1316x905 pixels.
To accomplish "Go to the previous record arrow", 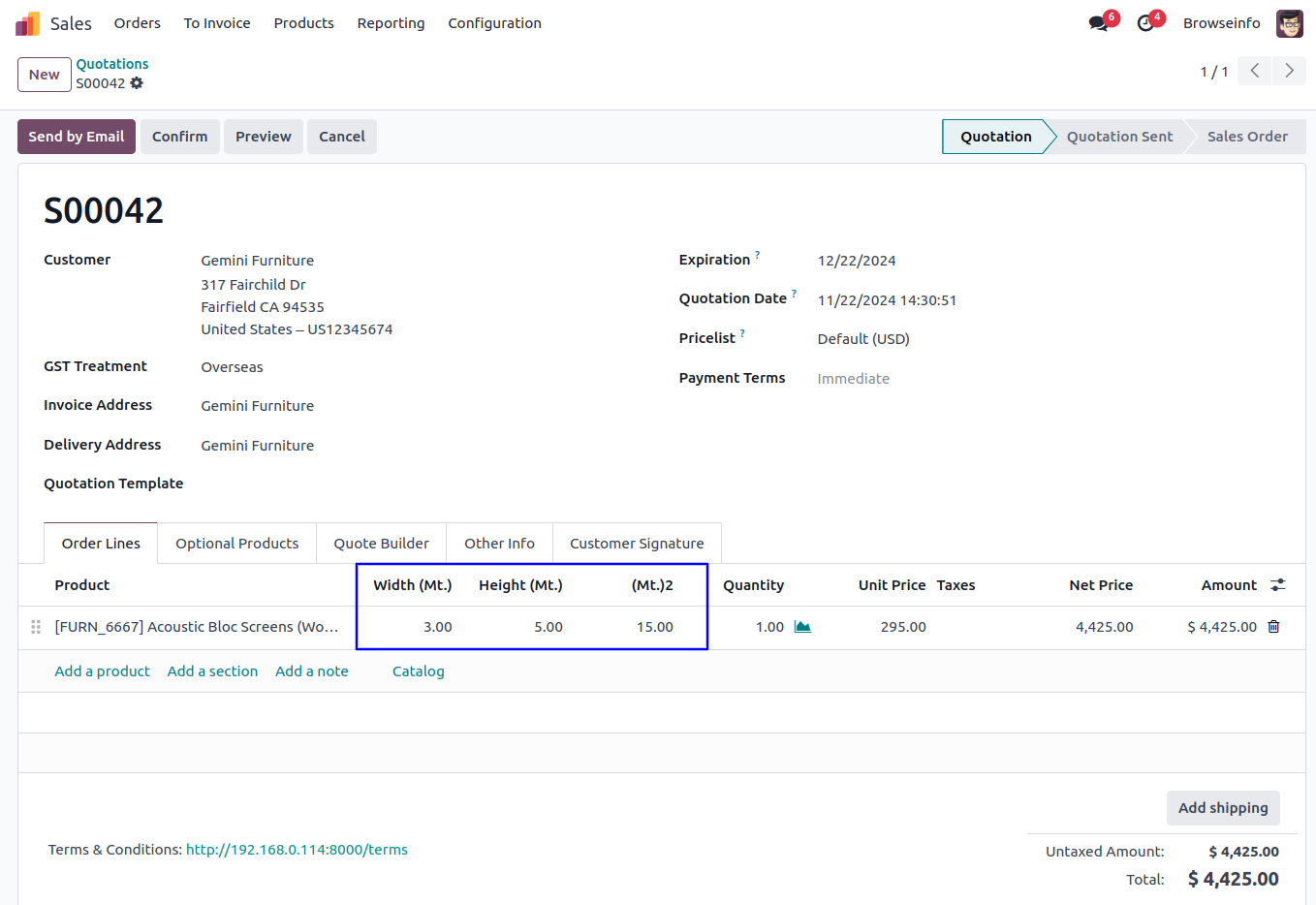I will (x=1254, y=71).
